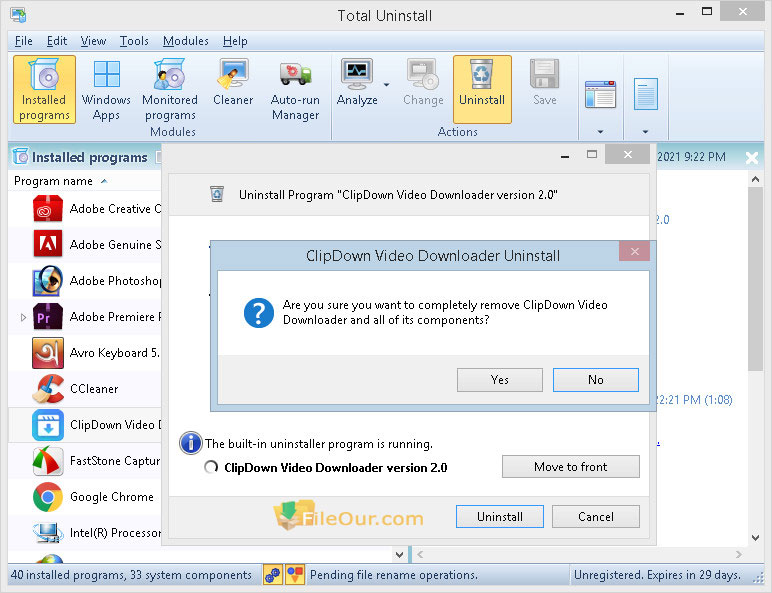Click the question mark icon in confirmation

click(x=258, y=313)
